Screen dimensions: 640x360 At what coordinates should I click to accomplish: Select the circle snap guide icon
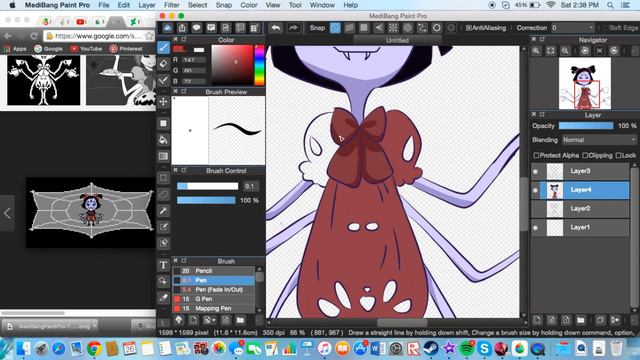(407, 28)
